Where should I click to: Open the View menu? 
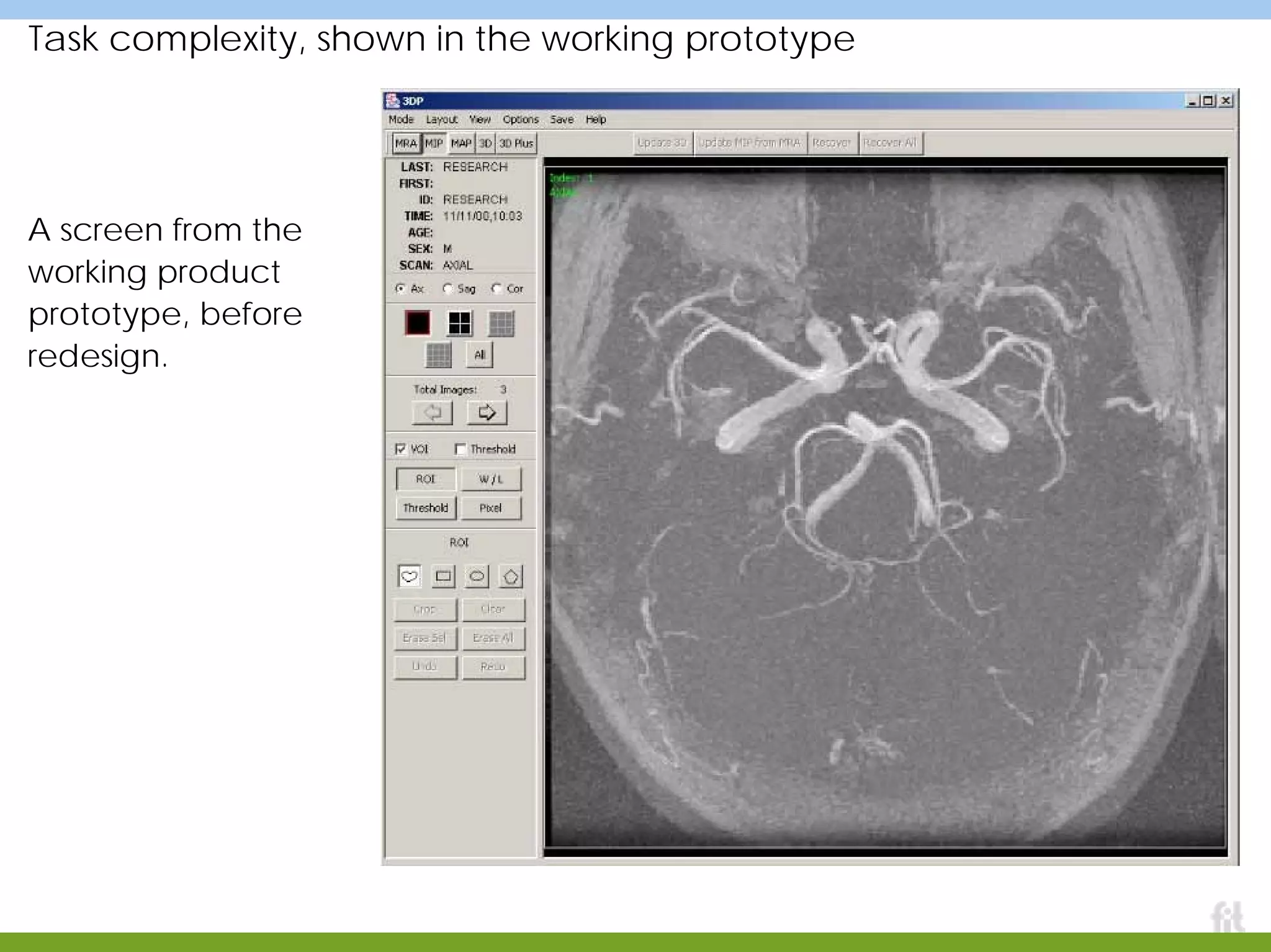tap(480, 119)
